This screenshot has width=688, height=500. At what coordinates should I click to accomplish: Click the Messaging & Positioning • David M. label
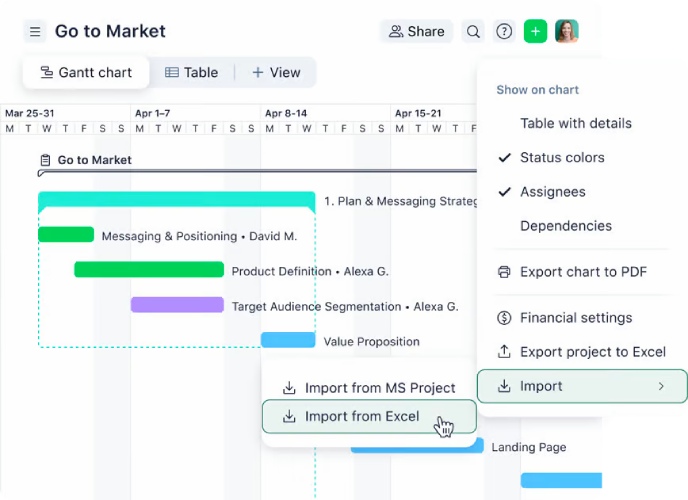click(x=199, y=236)
